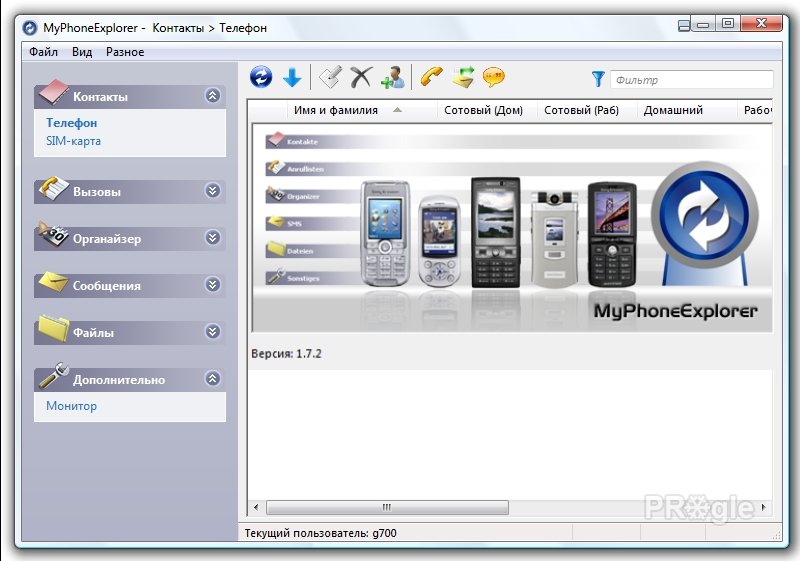Expand the Сообщения section
This screenshot has width=800, height=561.
click(x=213, y=285)
